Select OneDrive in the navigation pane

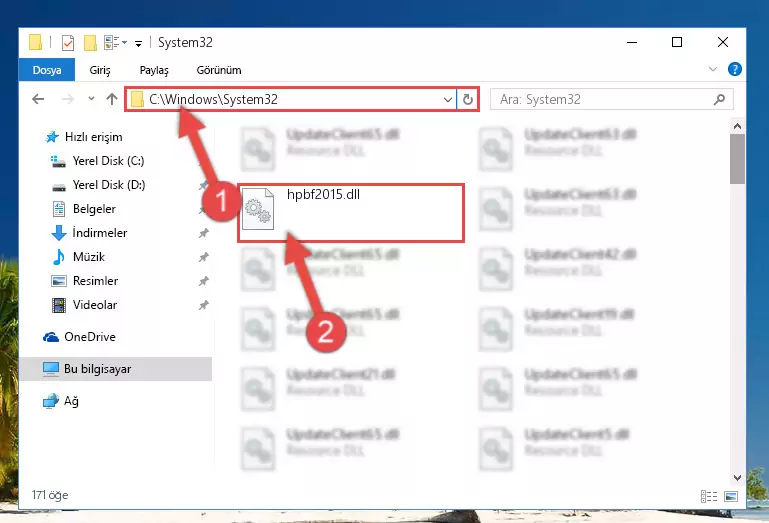tap(90, 337)
